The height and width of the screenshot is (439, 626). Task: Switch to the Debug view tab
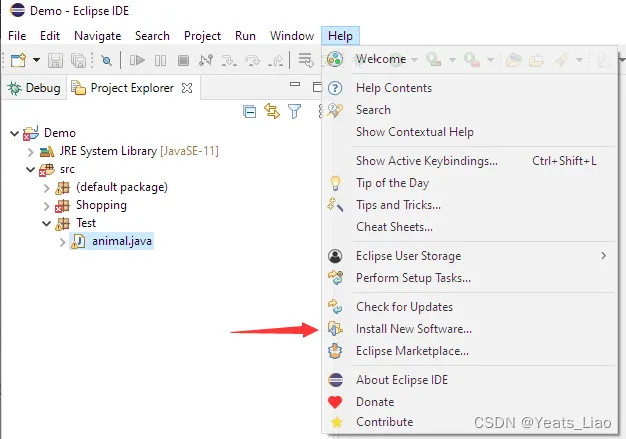(x=34, y=88)
